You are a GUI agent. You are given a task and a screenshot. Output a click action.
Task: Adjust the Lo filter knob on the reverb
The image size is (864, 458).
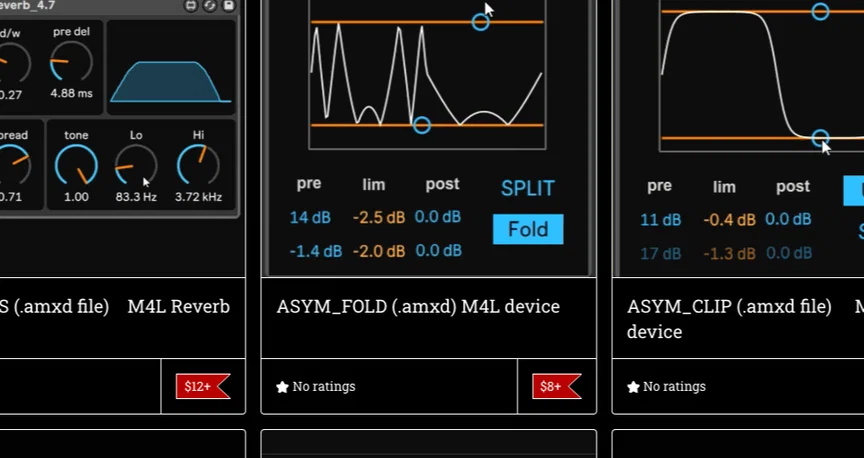pos(136,165)
